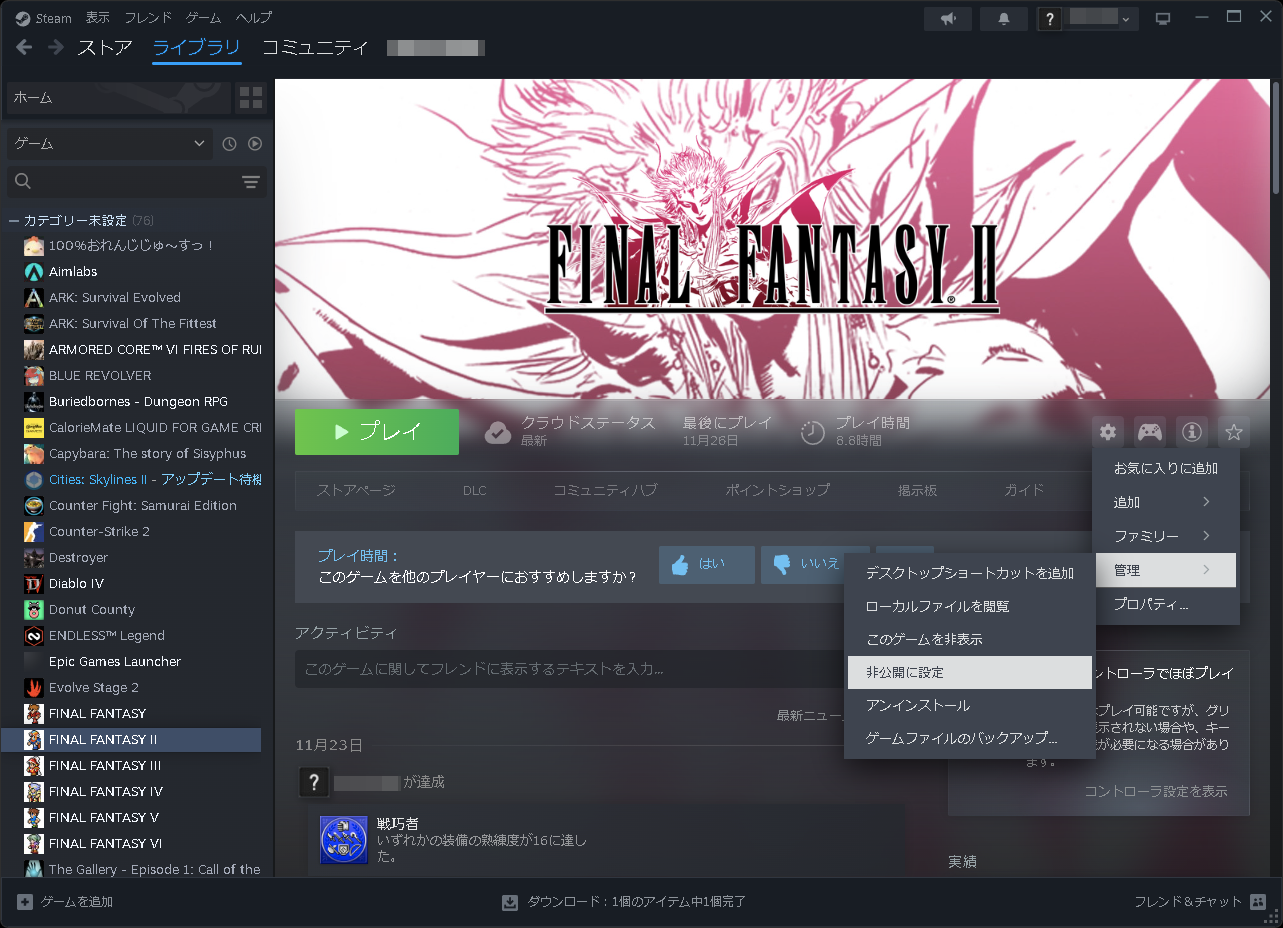Open the game management gear icon

coord(1106,431)
